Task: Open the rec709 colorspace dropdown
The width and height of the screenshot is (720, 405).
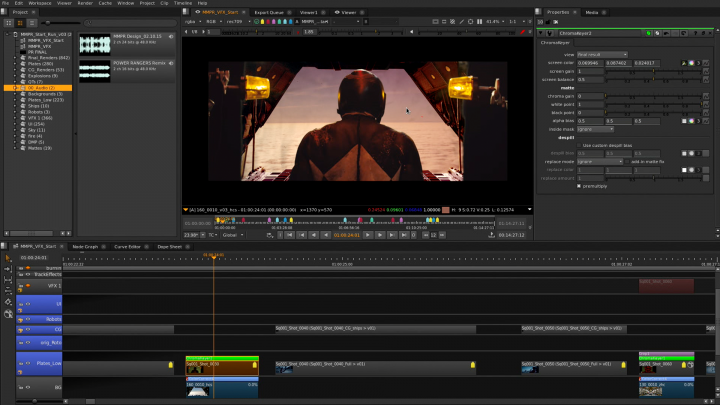Action: point(238,22)
